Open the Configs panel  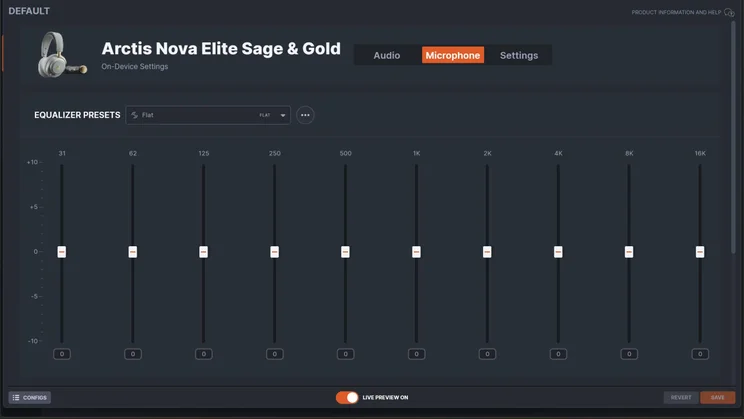[29, 397]
